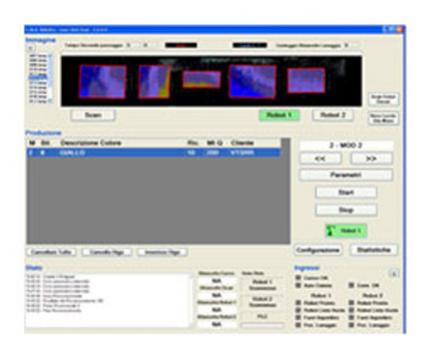Viewport: 430px width, 360px height.
Task: Click the previous model << button
Action: (x=320, y=159)
